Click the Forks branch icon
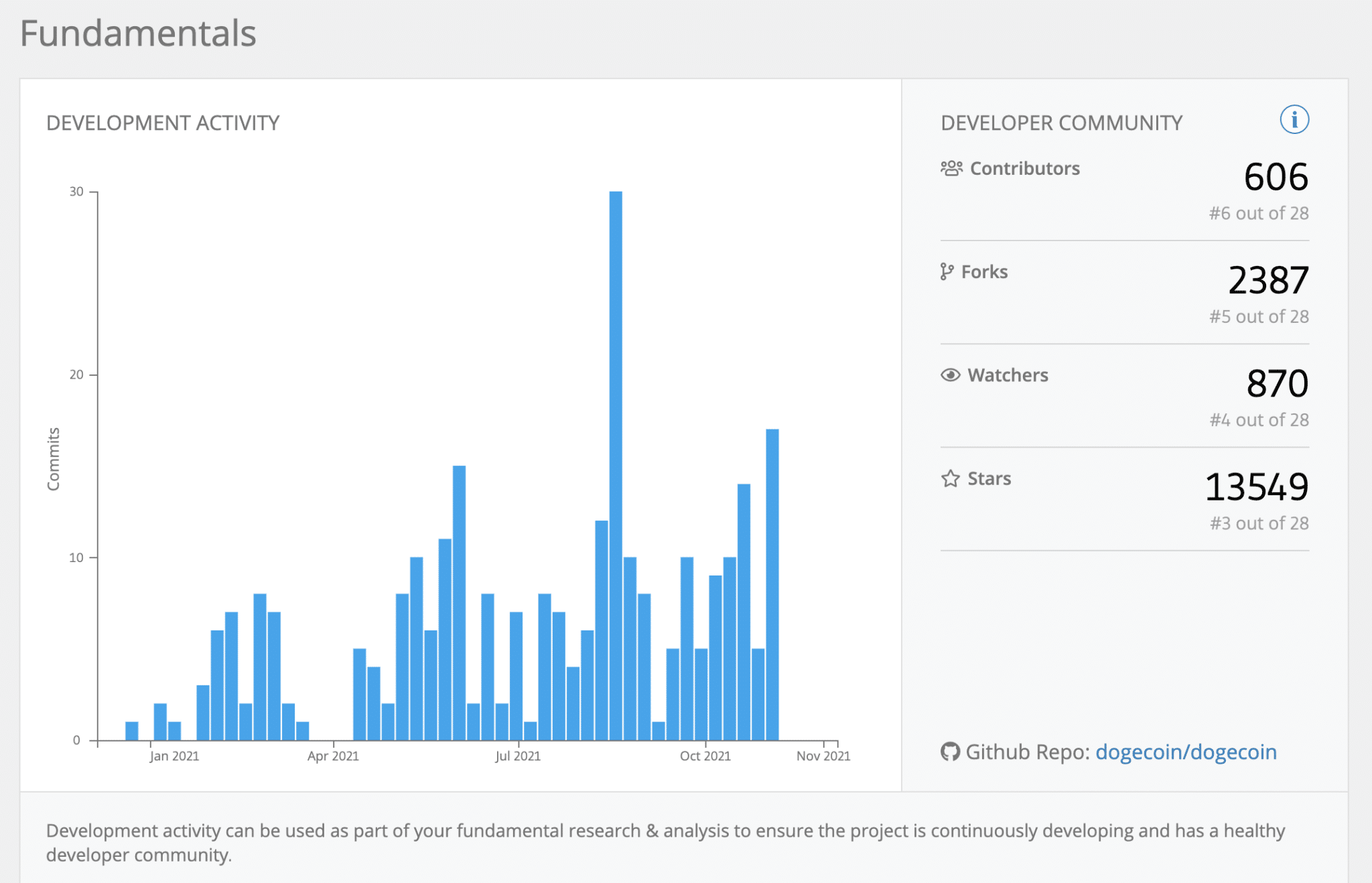 (947, 271)
